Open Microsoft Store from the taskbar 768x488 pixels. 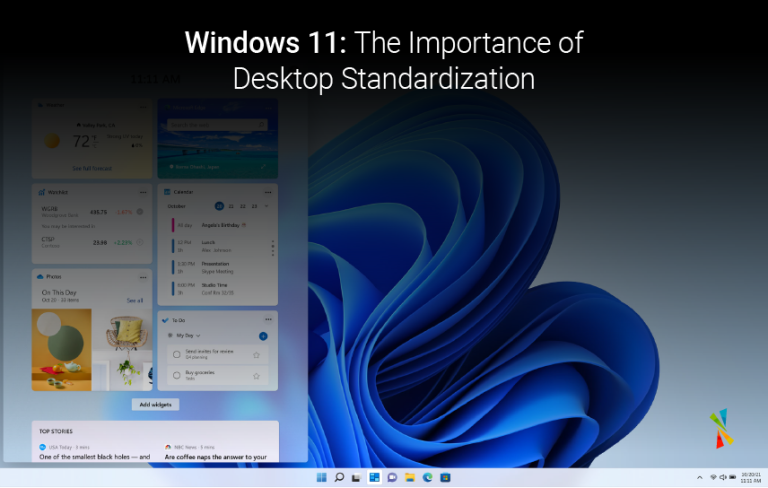tap(445, 477)
